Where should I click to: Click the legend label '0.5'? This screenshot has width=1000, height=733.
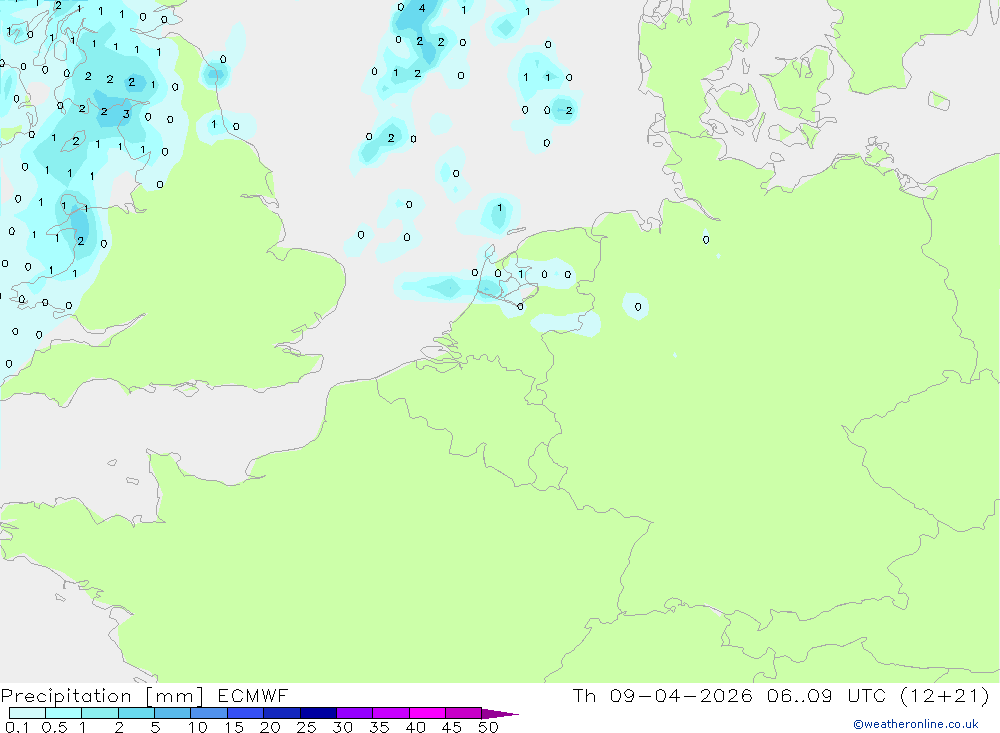click(54, 727)
